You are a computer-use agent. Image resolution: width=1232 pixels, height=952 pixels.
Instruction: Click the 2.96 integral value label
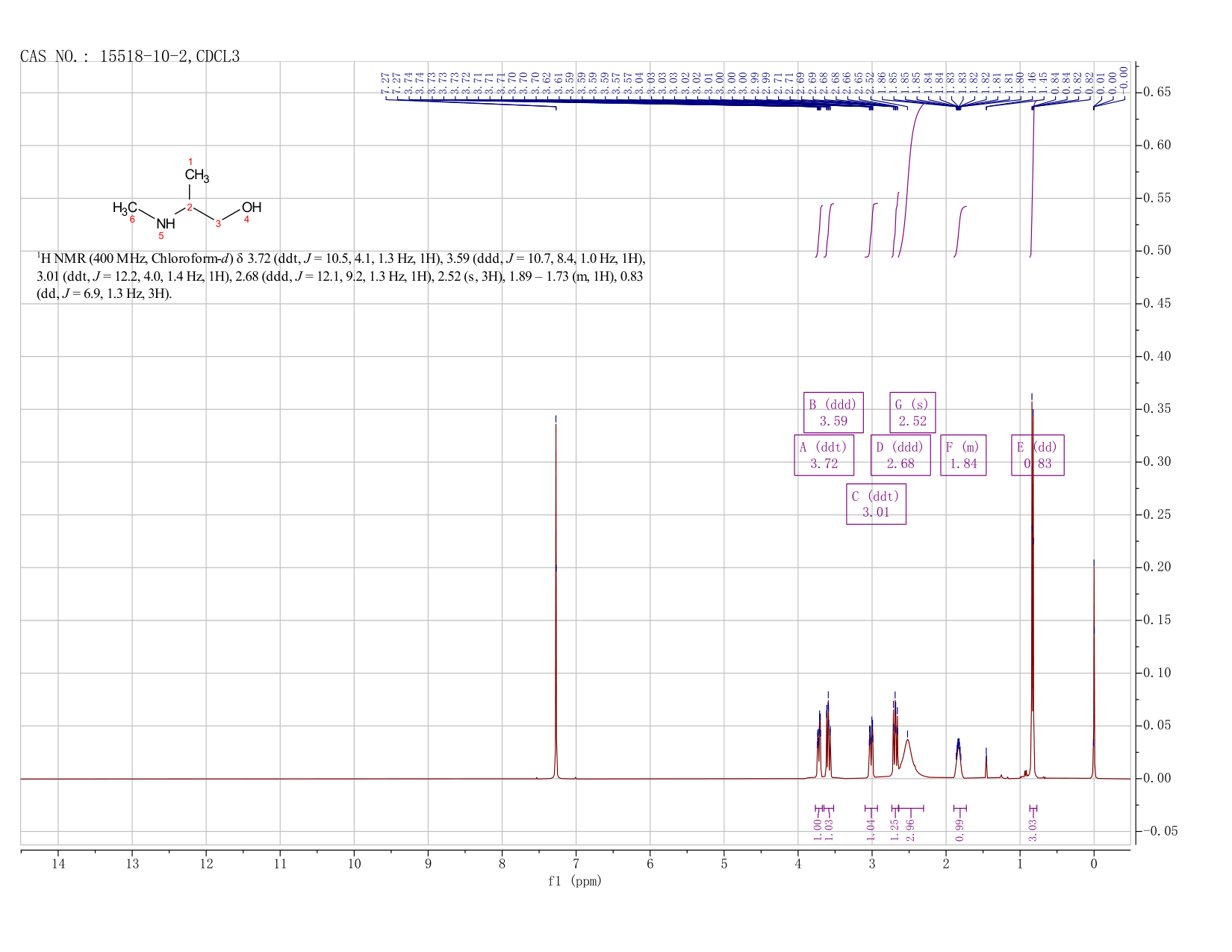910,830
